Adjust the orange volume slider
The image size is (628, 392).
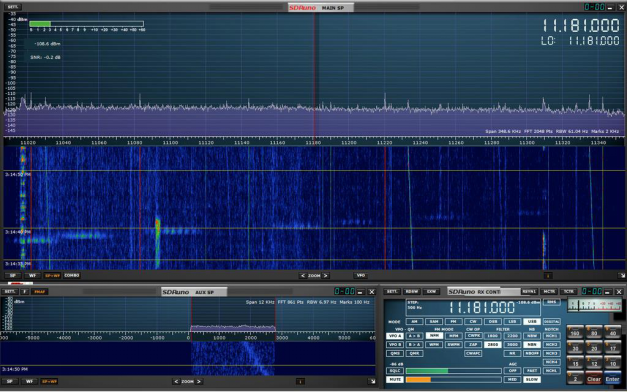coord(453,379)
